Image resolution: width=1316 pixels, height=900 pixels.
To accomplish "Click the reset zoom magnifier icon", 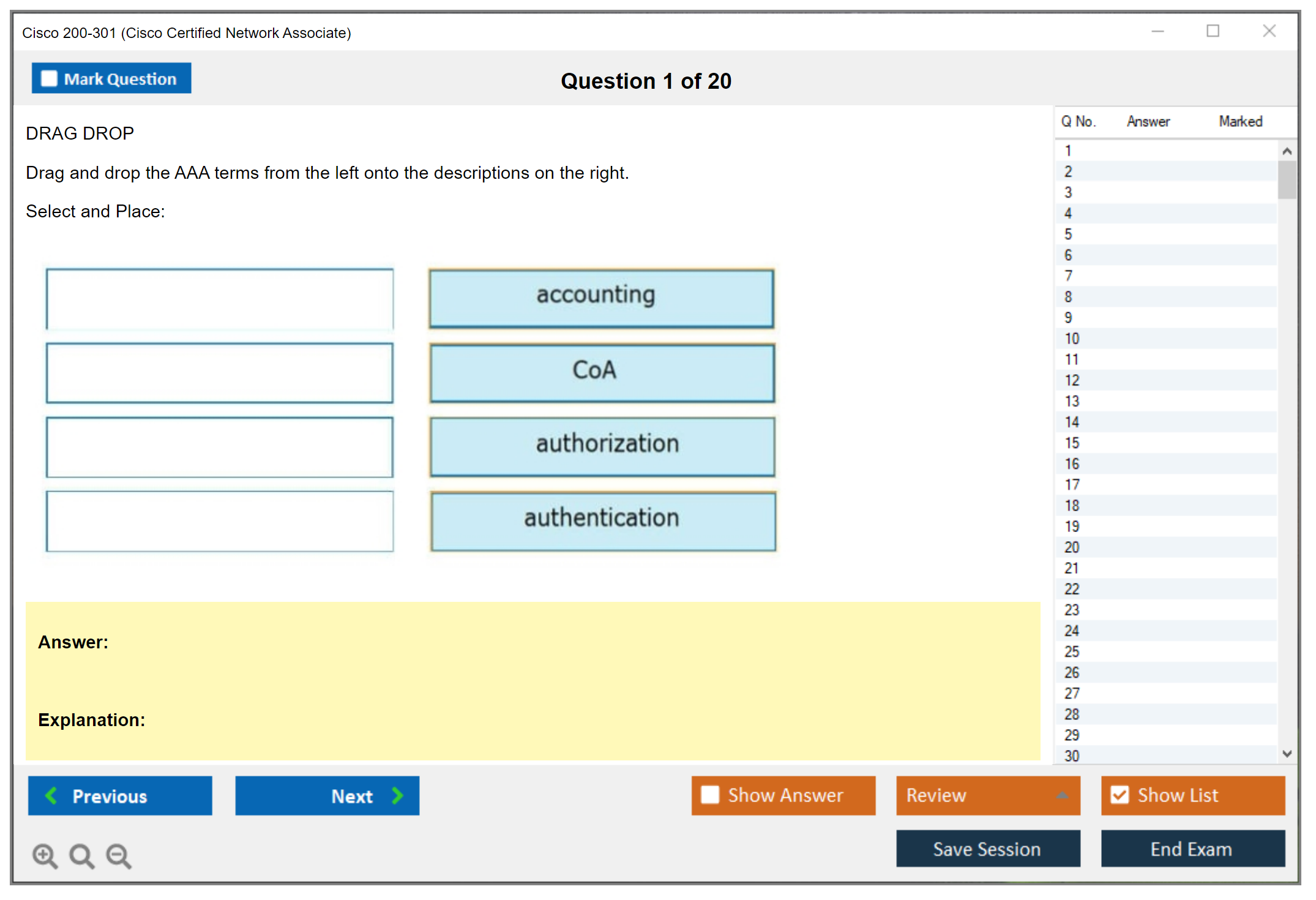I will tap(81, 855).
